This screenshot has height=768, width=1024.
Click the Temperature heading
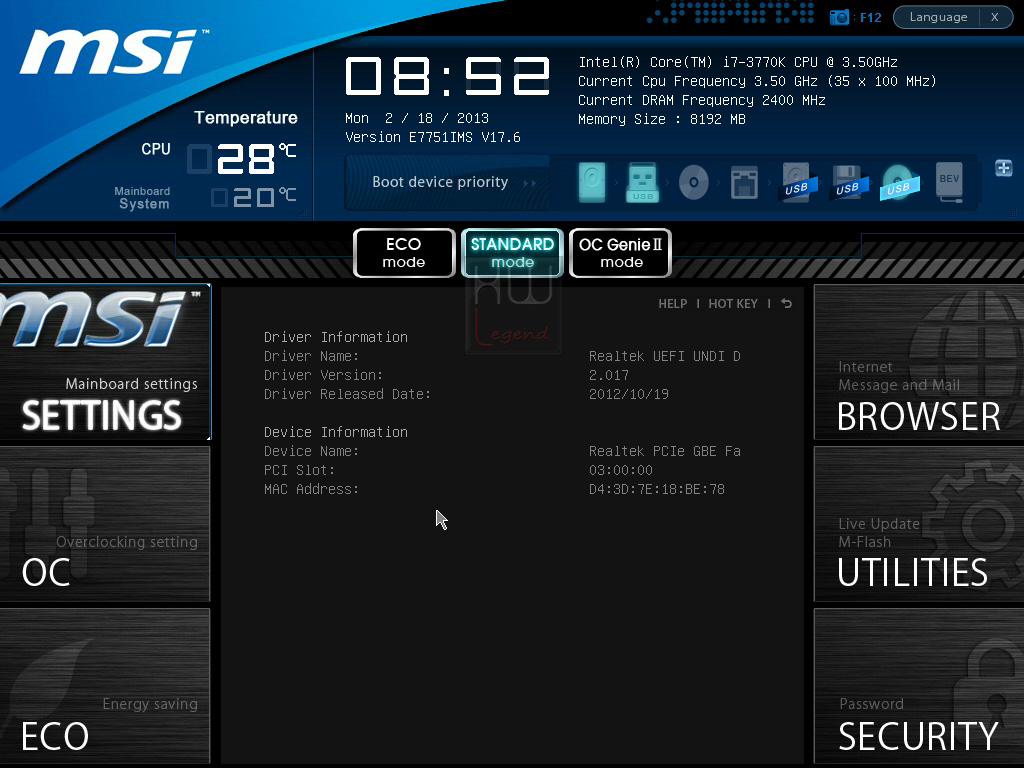tap(246, 118)
